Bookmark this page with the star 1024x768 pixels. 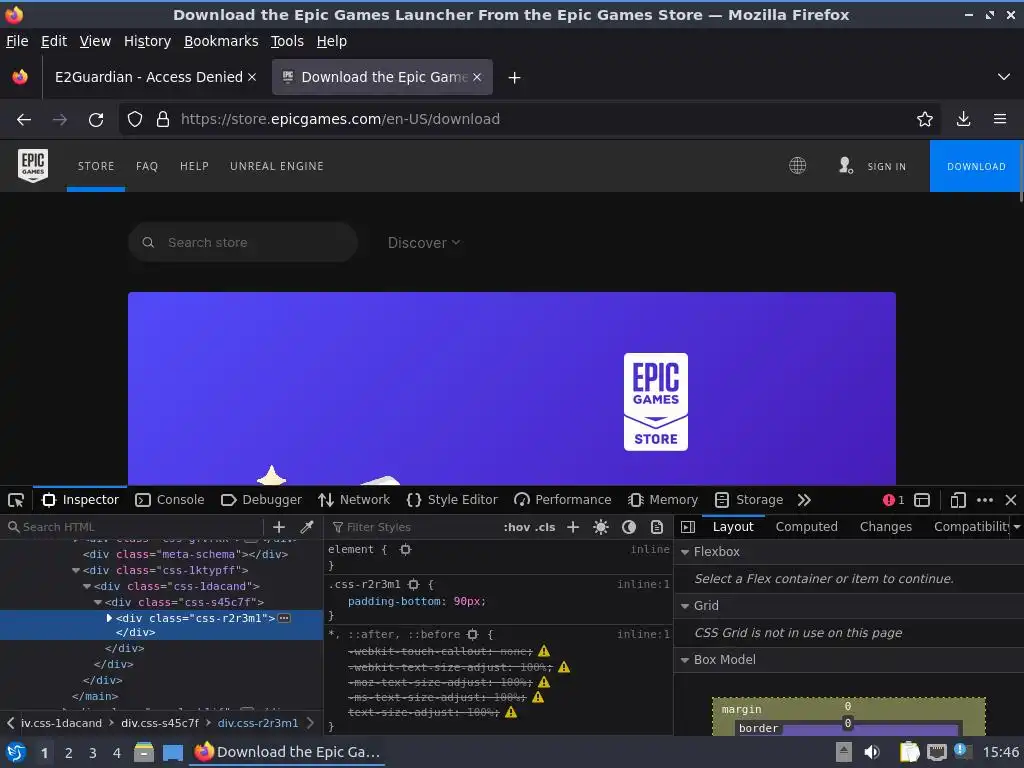[x=925, y=120]
